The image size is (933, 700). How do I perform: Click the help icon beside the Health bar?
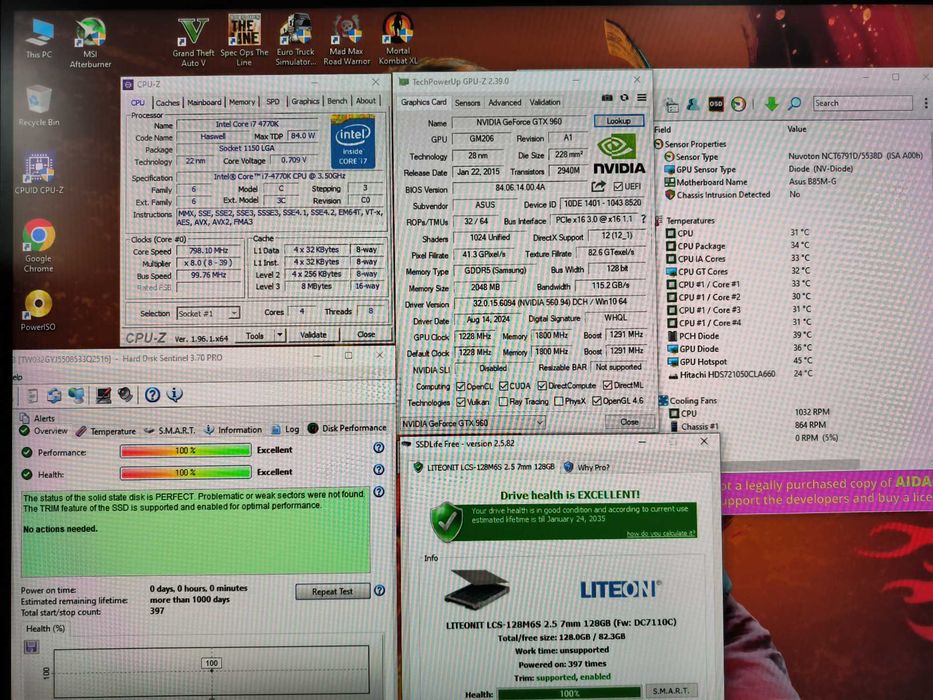pos(378,470)
